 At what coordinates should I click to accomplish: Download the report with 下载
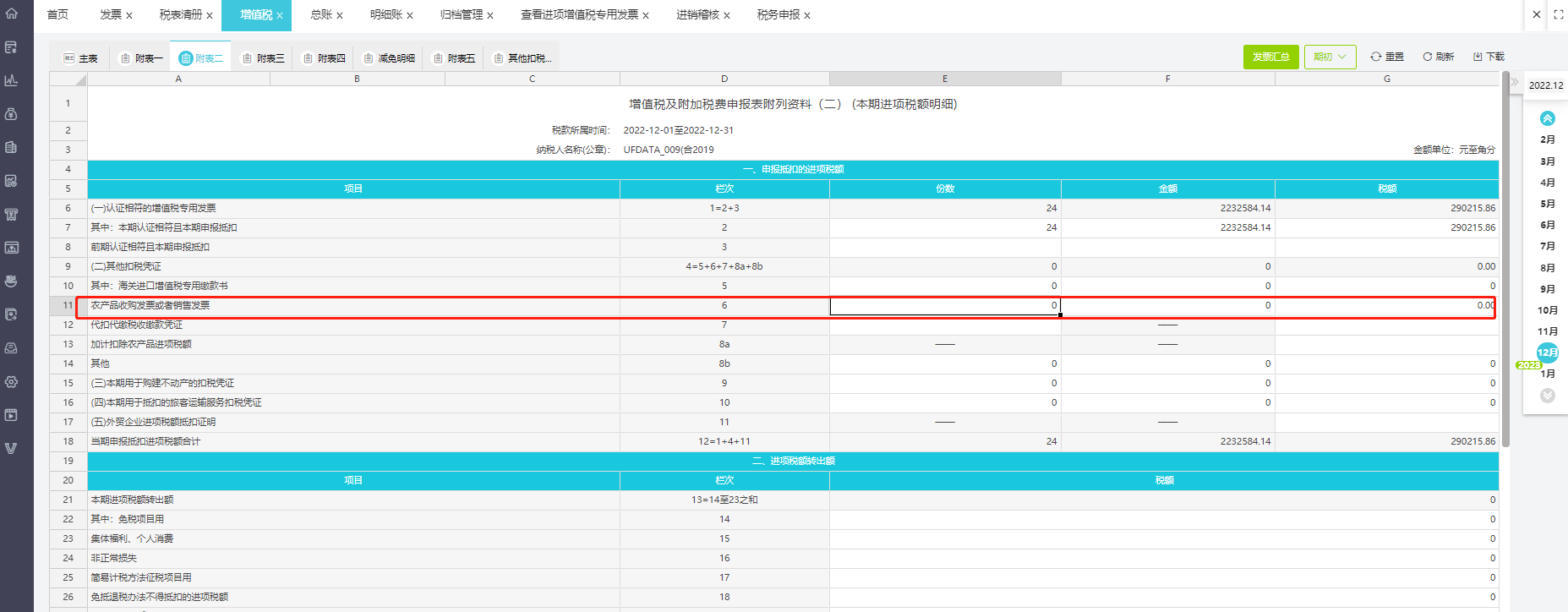[1489, 57]
